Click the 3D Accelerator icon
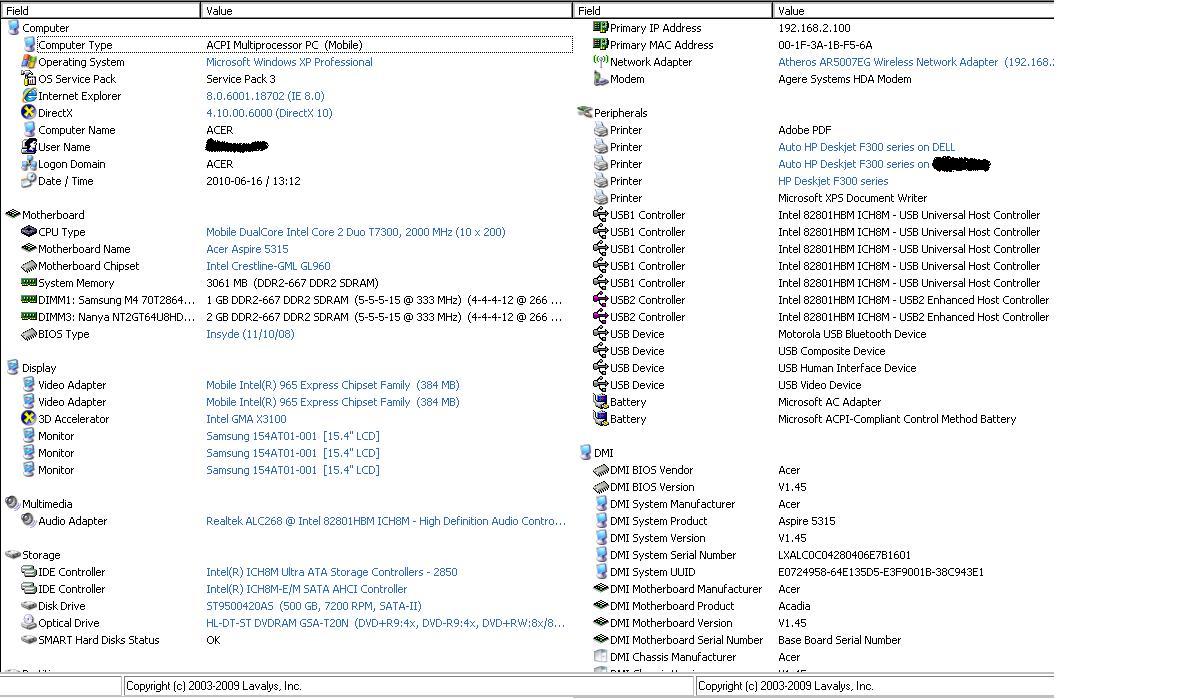Viewport: 1190px width, 699px height. point(29,418)
